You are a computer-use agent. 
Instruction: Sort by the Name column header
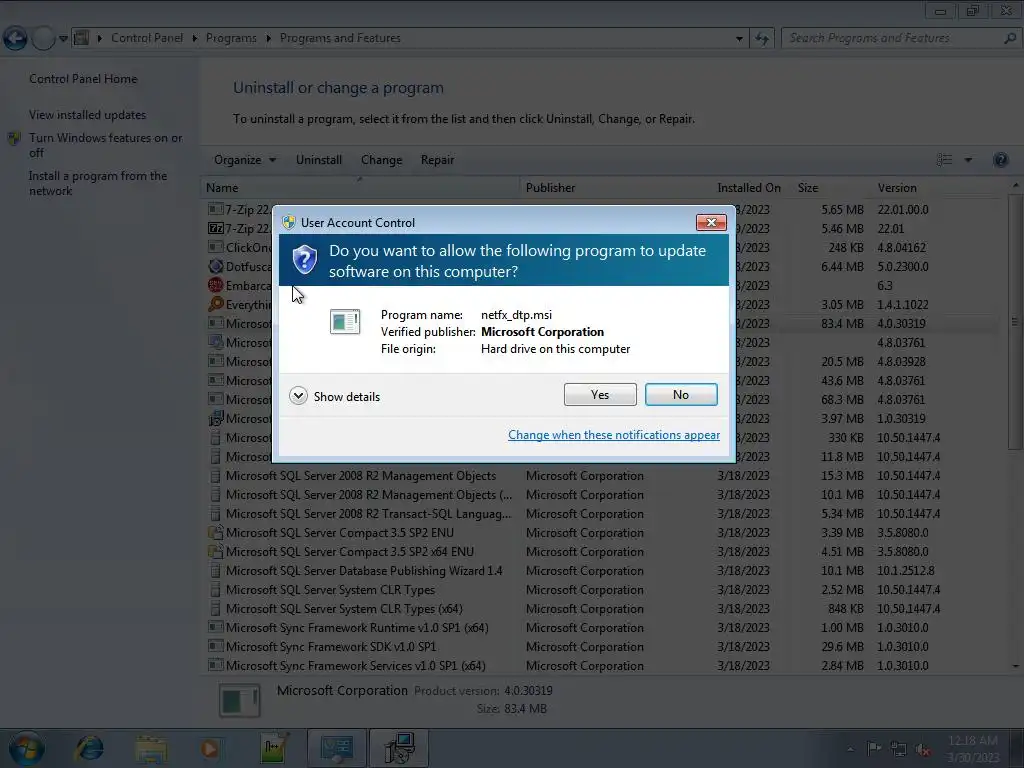pos(360,188)
